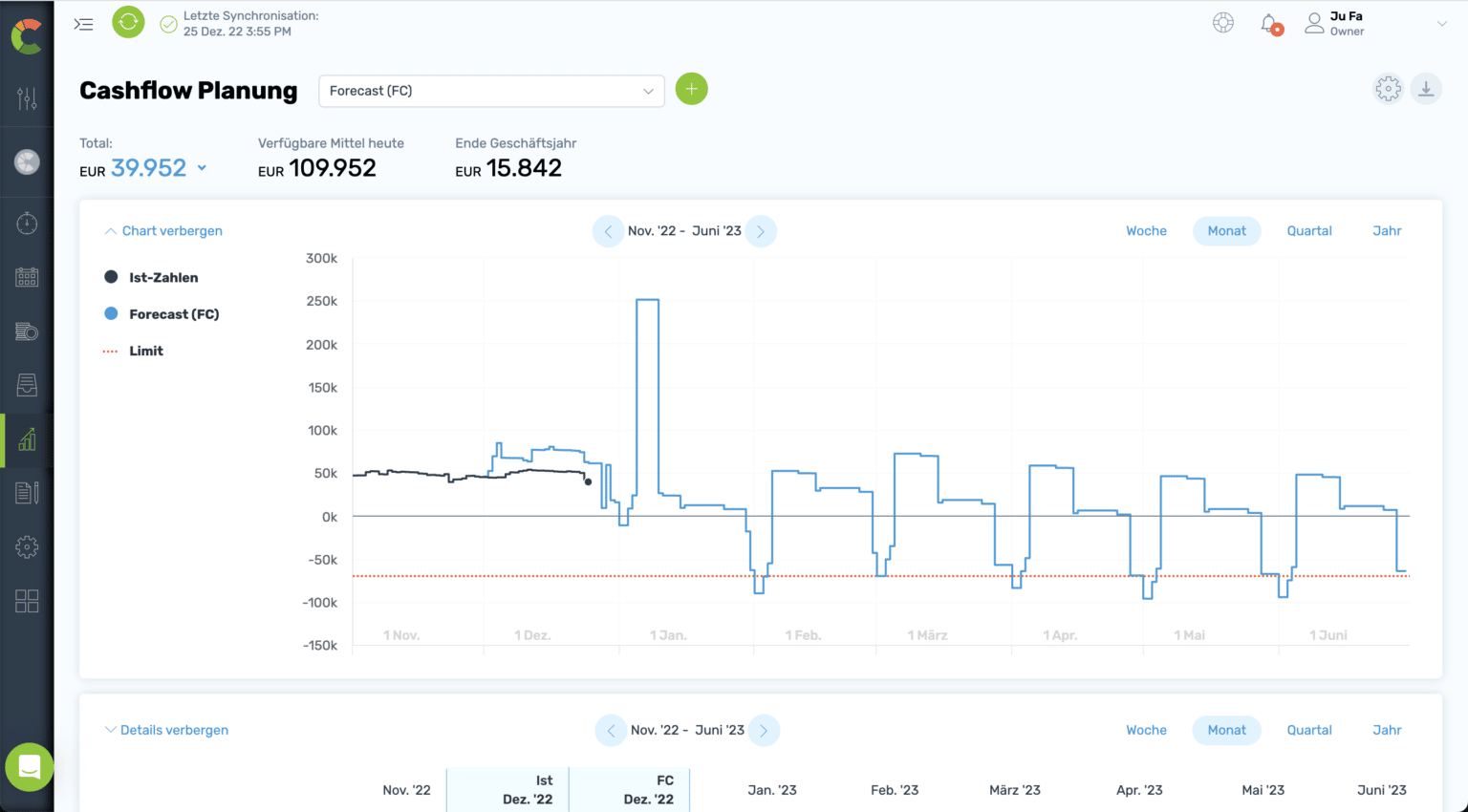The width and height of the screenshot is (1468, 812).
Task: Open the stopwatch time tracking sidebar icon
Action: coord(27,224)
